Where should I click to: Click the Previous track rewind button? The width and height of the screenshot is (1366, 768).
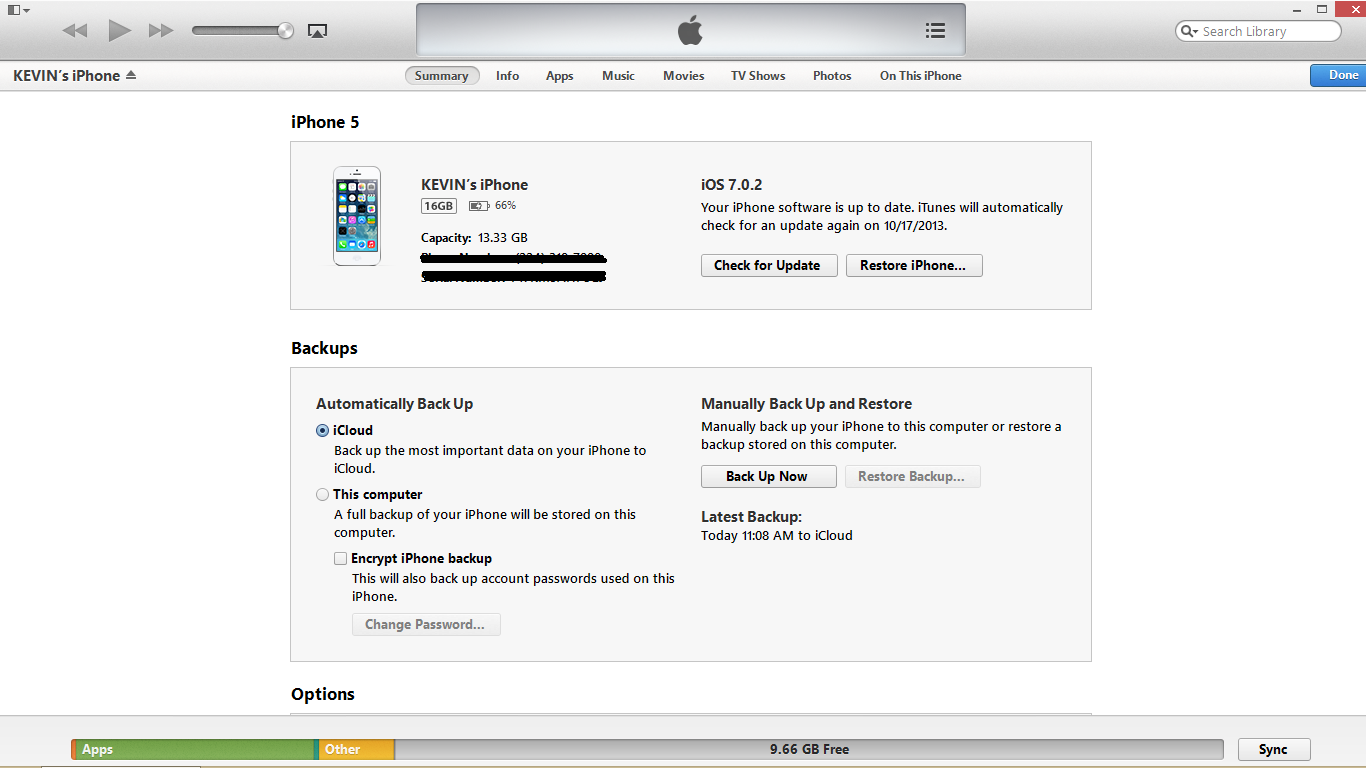point(75,31)
